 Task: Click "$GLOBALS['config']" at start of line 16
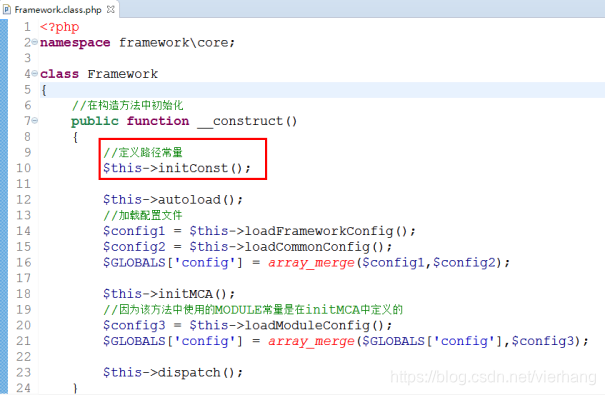[173, 263]
